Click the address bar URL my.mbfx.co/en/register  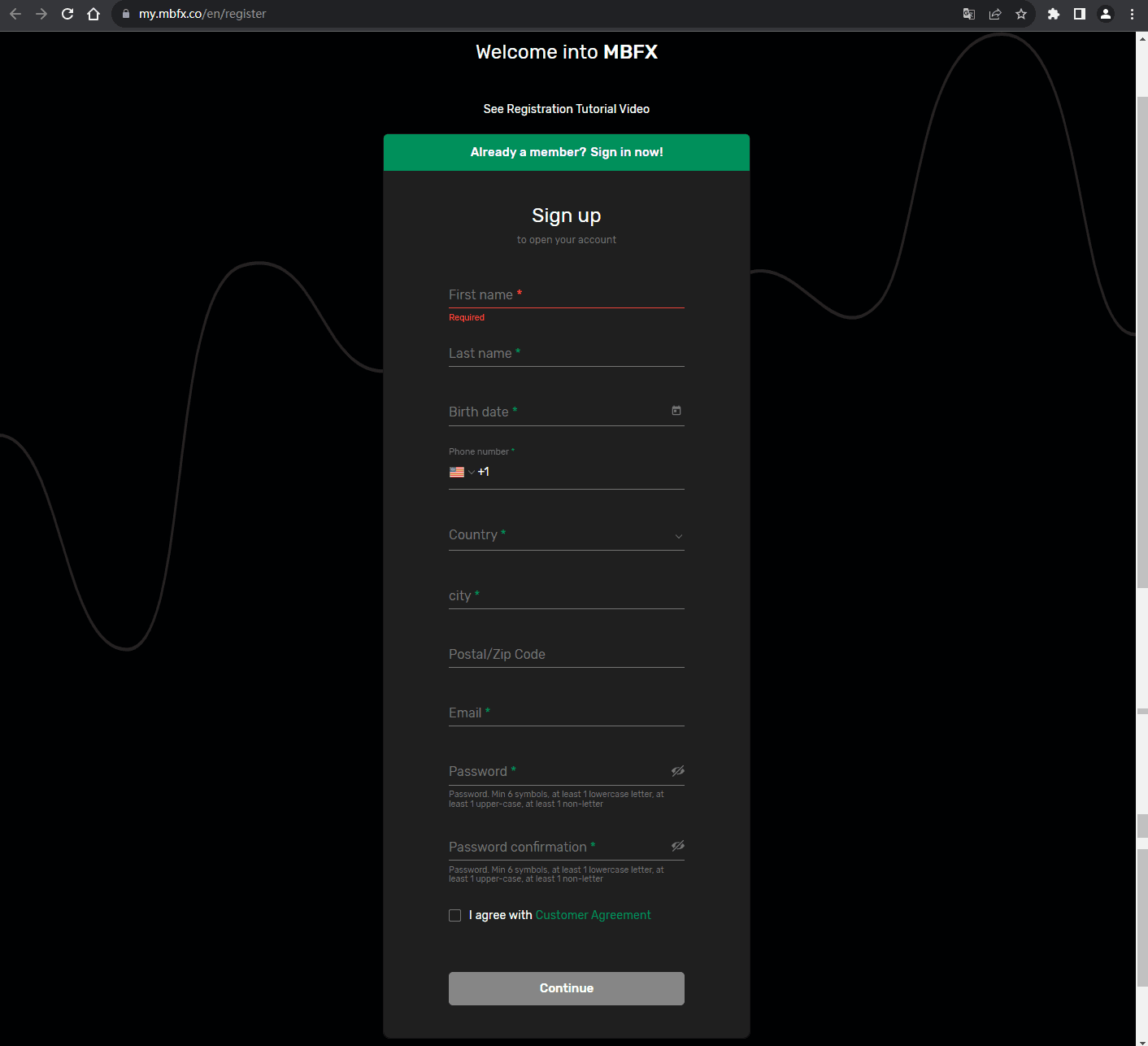coord(202,14)
